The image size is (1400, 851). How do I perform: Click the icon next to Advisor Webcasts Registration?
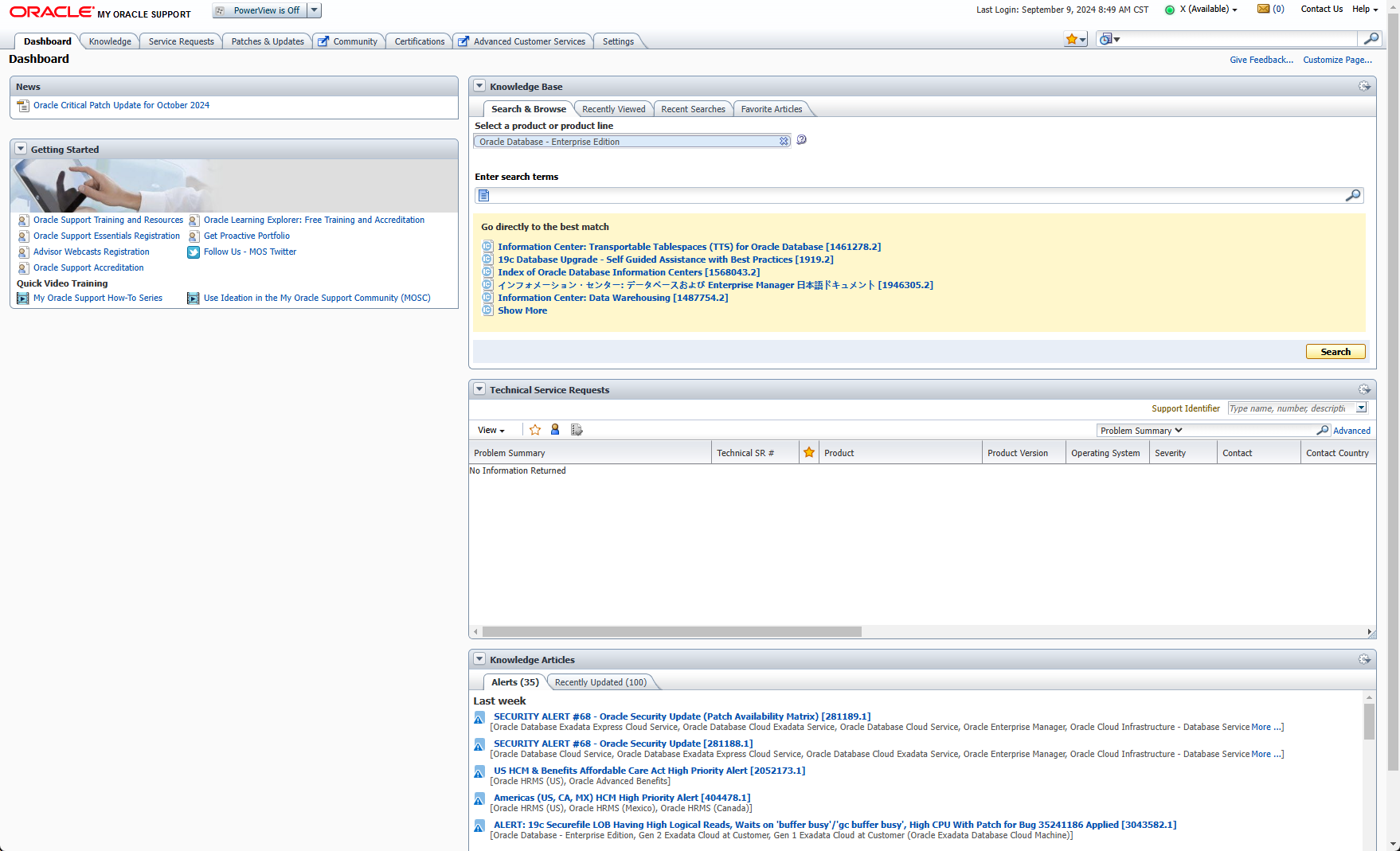(23, 252)
